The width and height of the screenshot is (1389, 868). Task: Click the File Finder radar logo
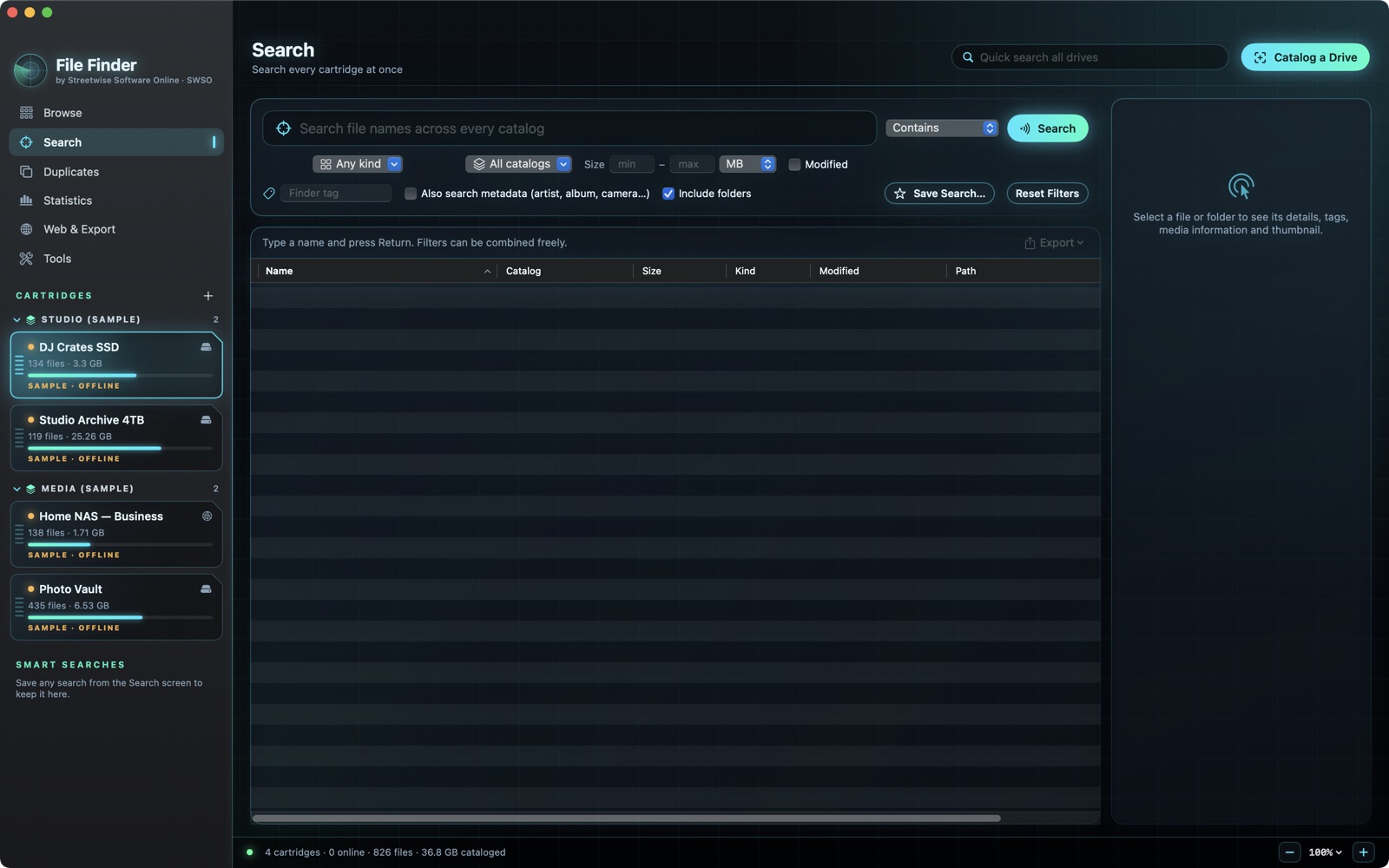(30, 70)
